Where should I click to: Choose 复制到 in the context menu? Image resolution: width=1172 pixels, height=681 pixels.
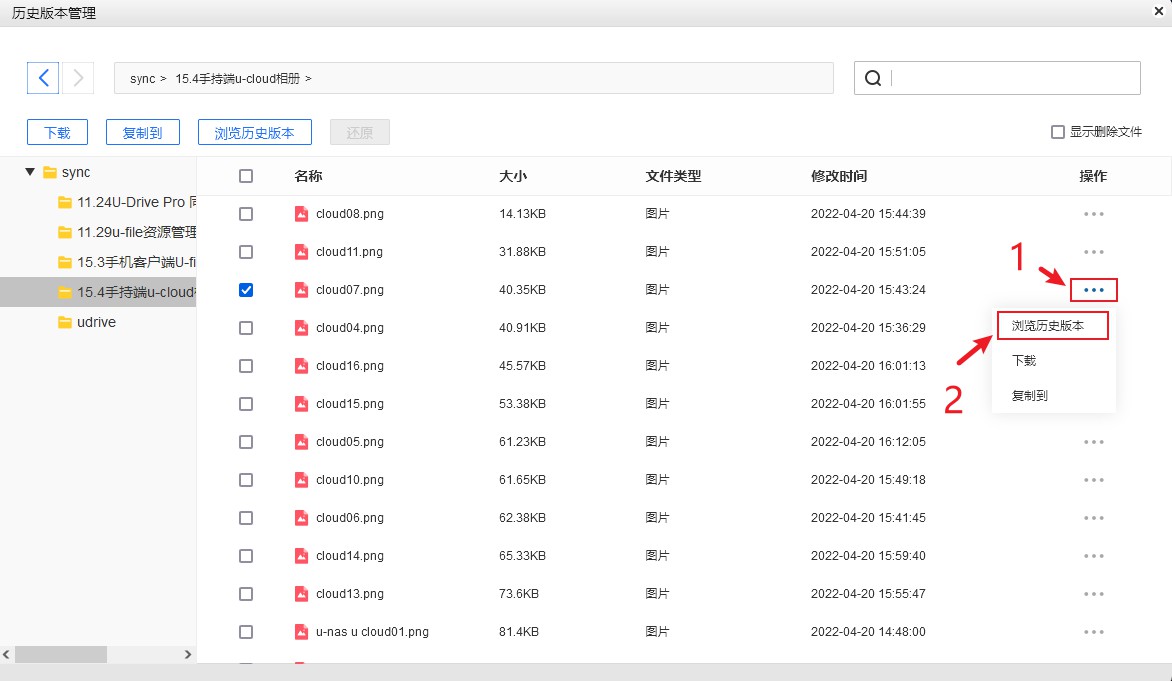pyautogui.click(x=1029, y=396)
